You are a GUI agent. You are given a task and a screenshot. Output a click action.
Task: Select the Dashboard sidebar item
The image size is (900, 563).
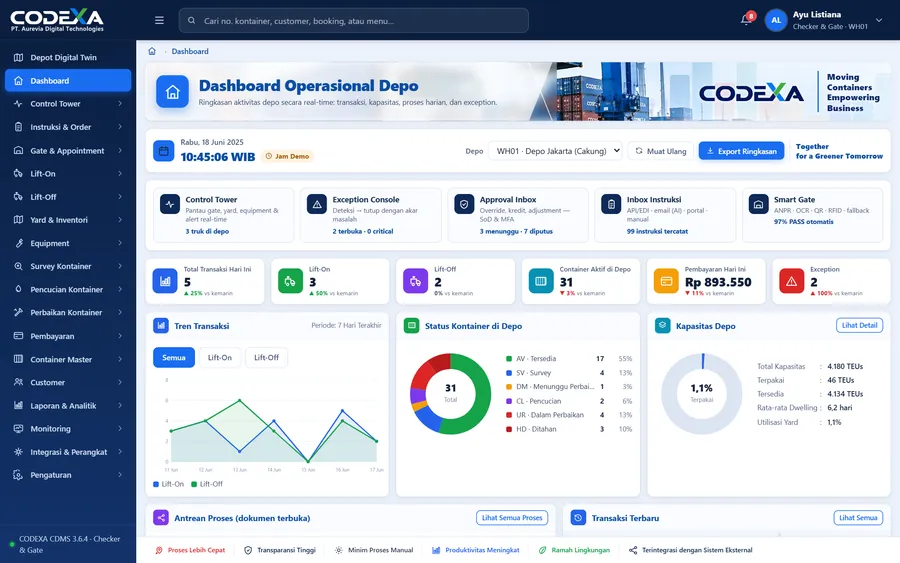point(68,80)
